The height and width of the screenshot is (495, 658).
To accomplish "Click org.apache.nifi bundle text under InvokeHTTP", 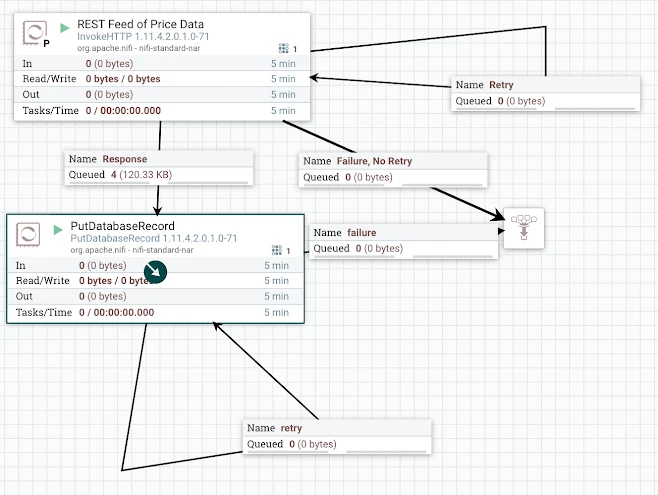I will point(138,48).
